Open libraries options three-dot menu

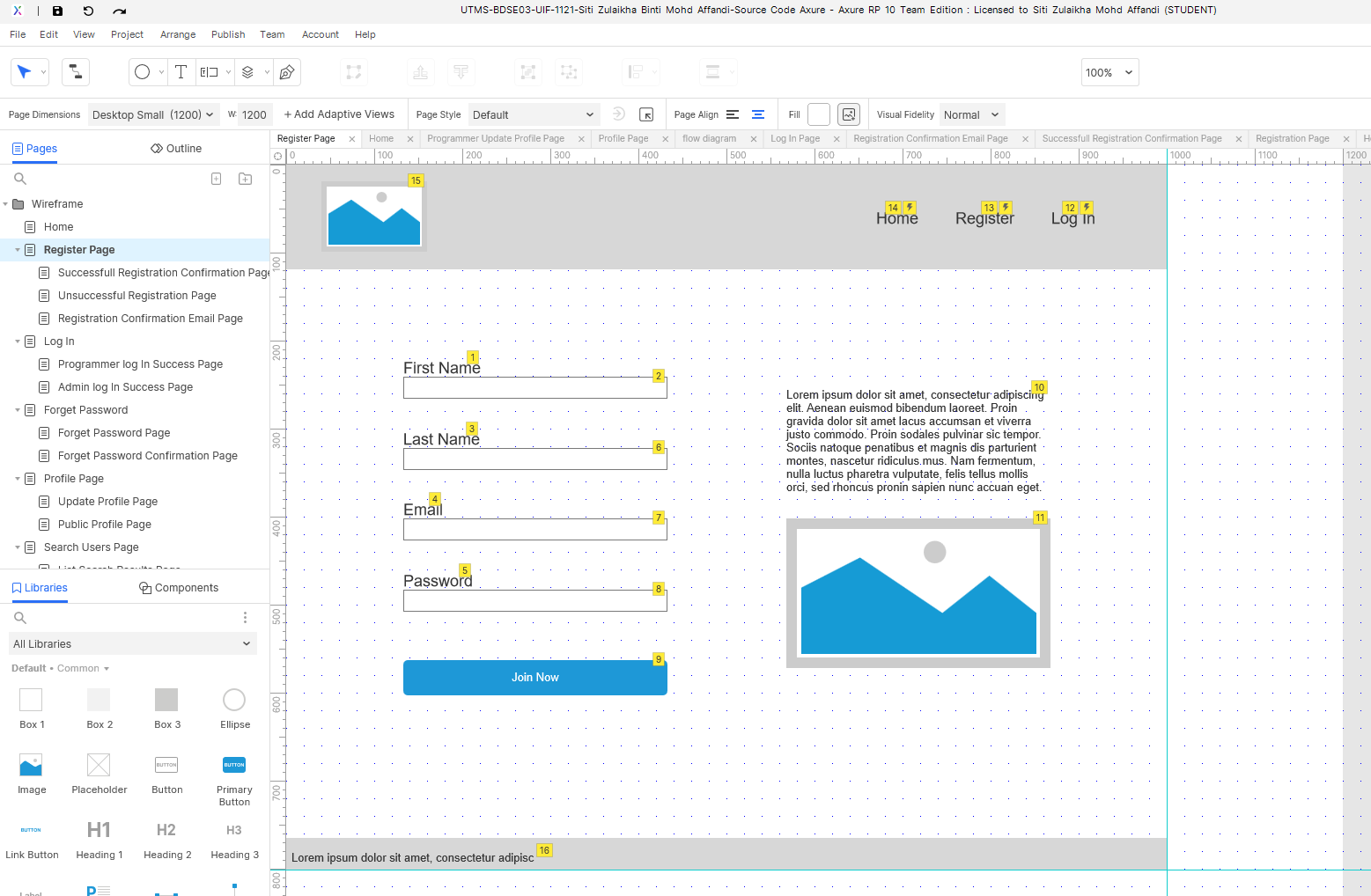point(245,617)
